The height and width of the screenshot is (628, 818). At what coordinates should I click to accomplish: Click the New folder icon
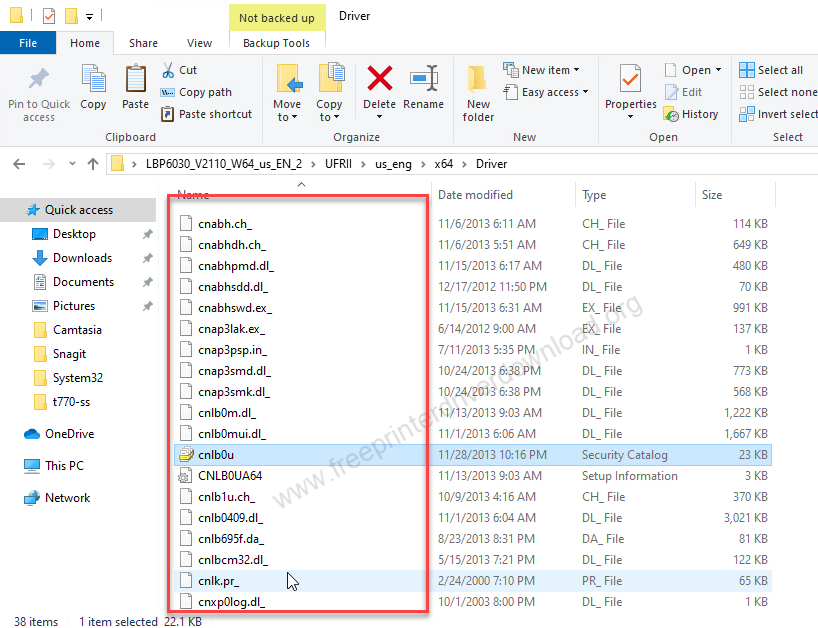pos(477,79)
